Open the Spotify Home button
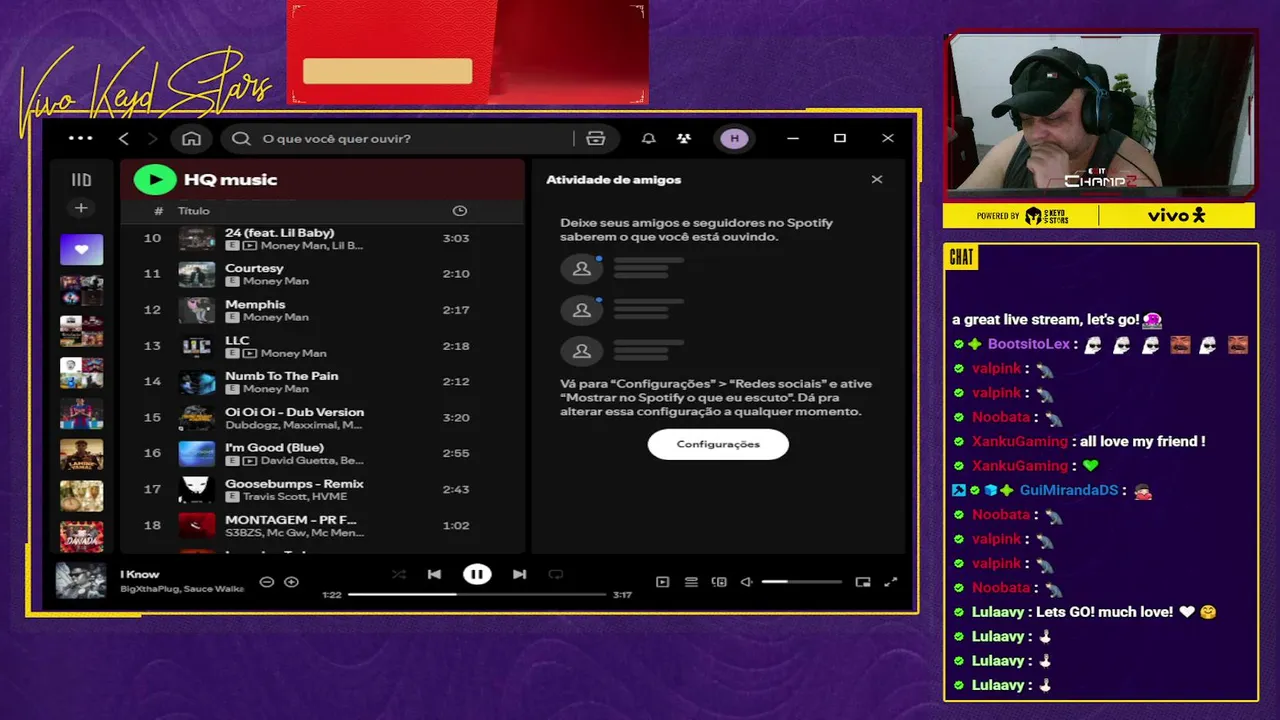Image resolution: width=1280 pixels, height=720 pixels. (191, 139)
